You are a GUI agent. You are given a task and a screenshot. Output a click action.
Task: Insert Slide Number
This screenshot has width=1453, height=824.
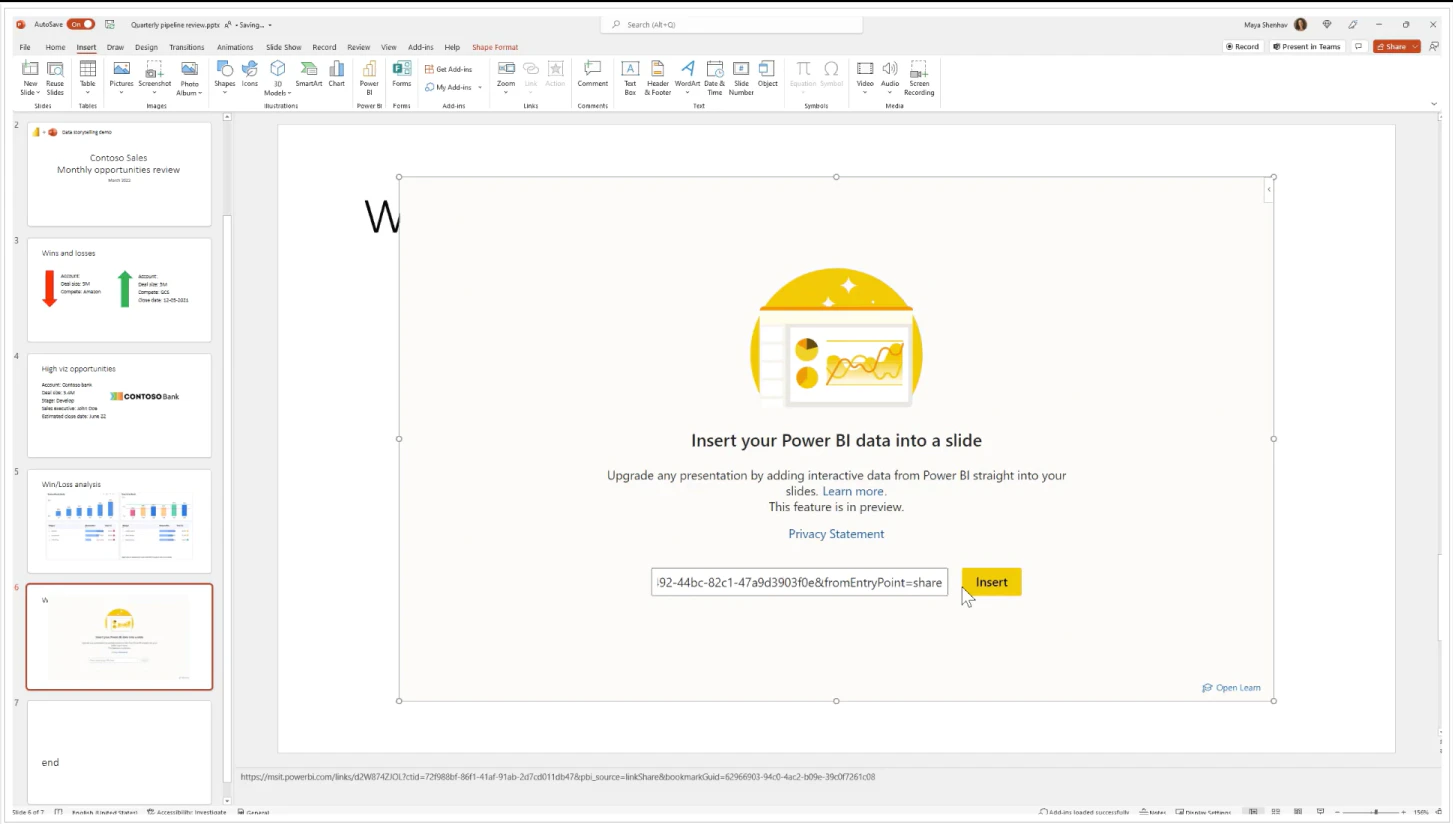[741, 78]
